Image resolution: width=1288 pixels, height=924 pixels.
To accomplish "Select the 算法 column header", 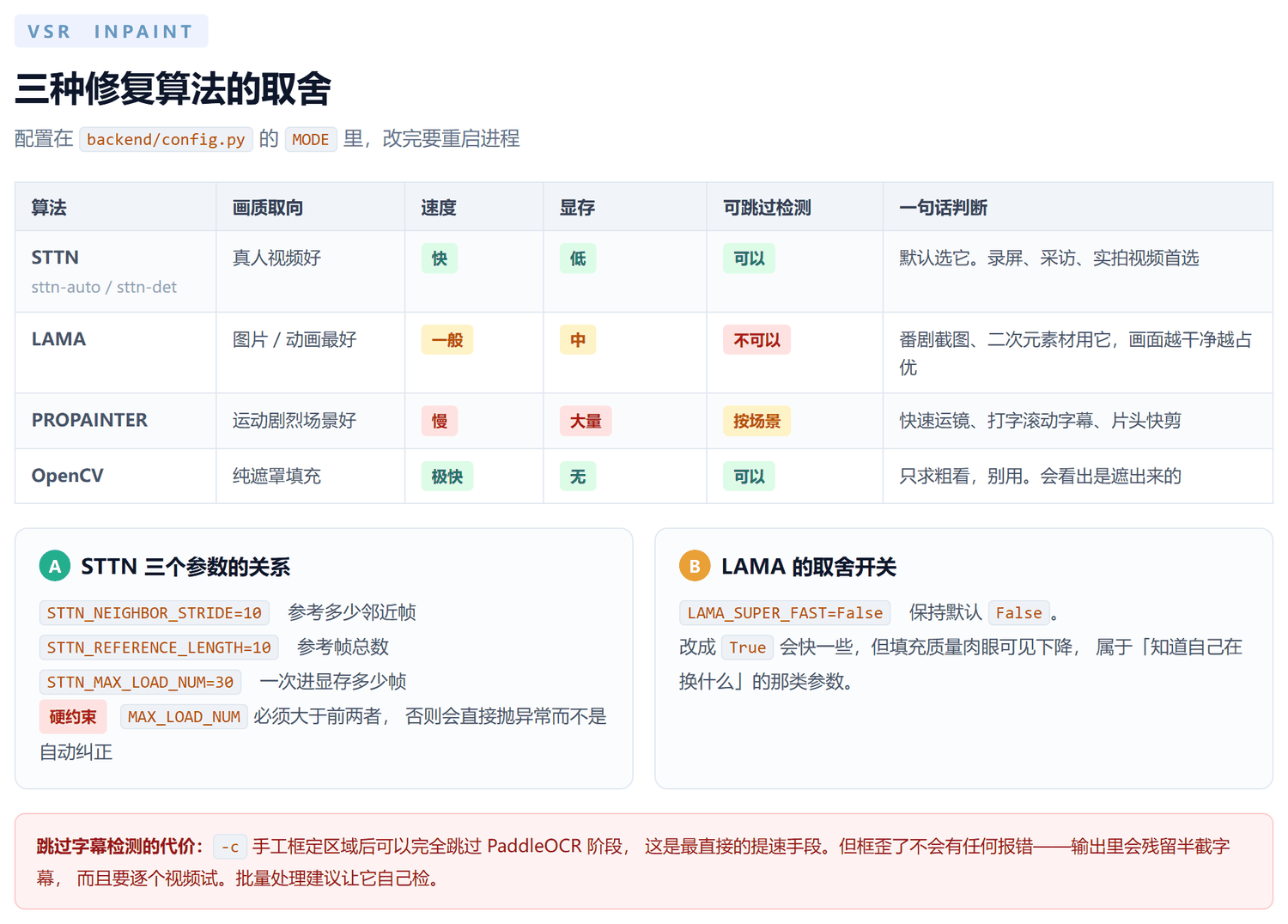I will tap(115, 207).
